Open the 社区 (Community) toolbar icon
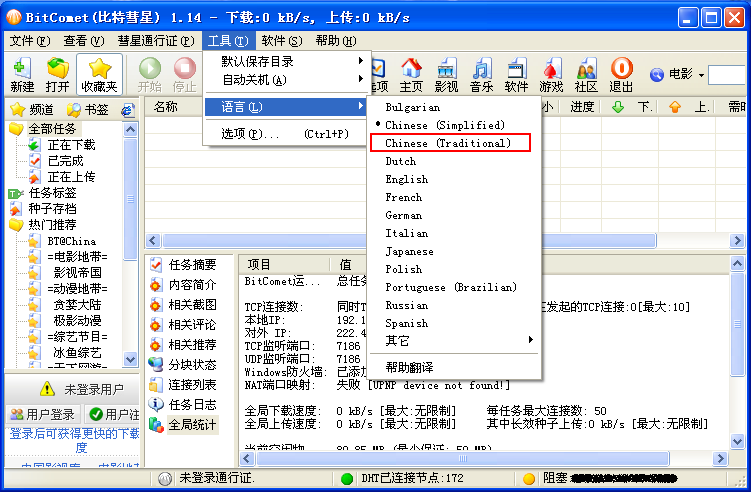 click(x=586, y=75)
